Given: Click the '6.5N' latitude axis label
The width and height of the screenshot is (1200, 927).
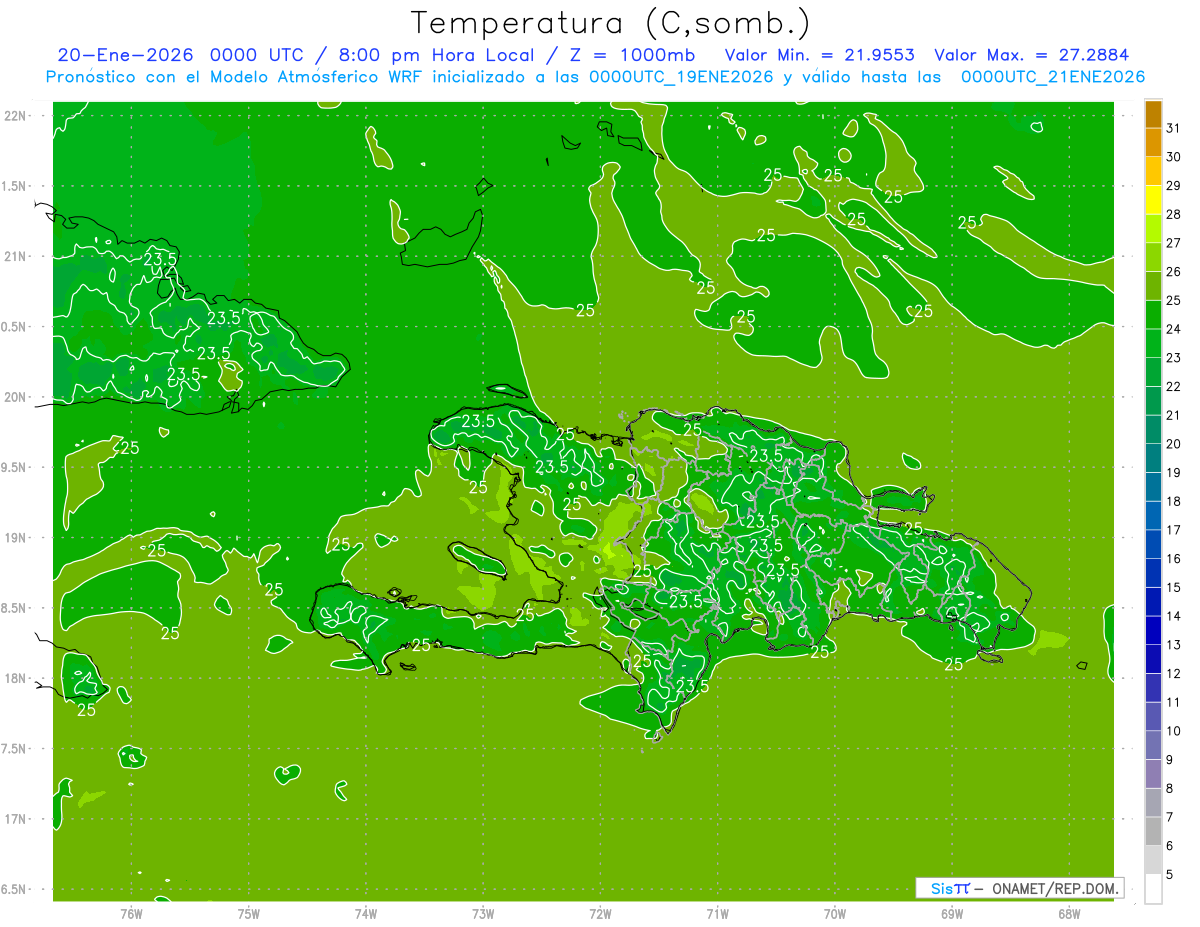Looking at the screenshot, I should point(14,889).
